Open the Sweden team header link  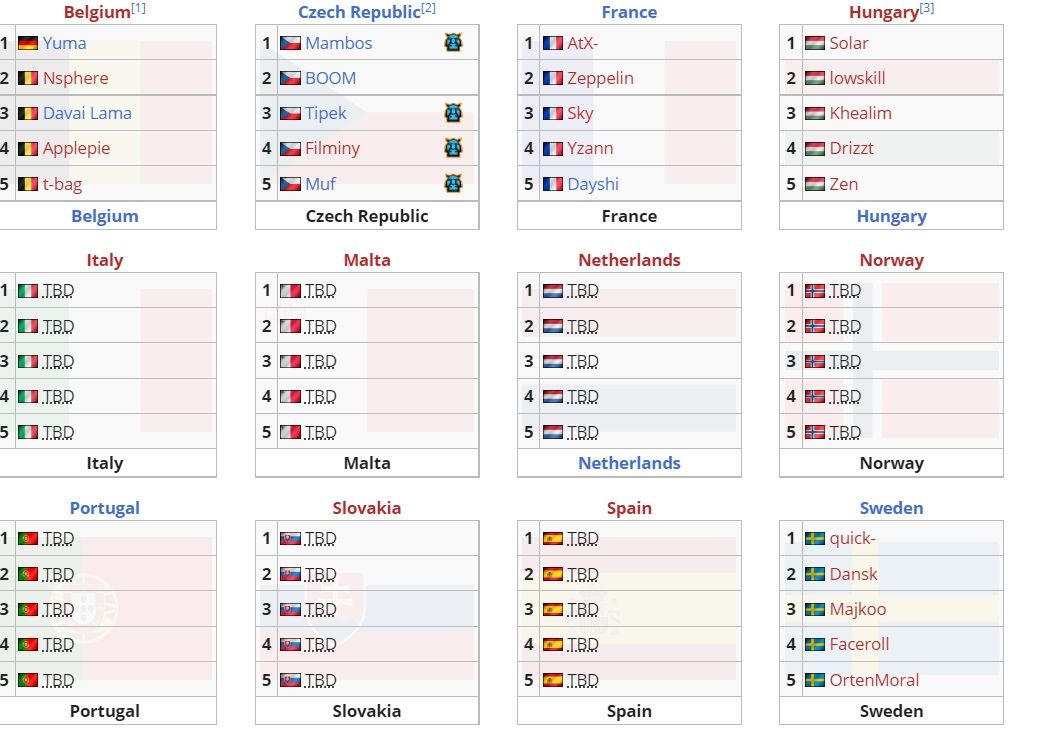(x=891, y=508)
